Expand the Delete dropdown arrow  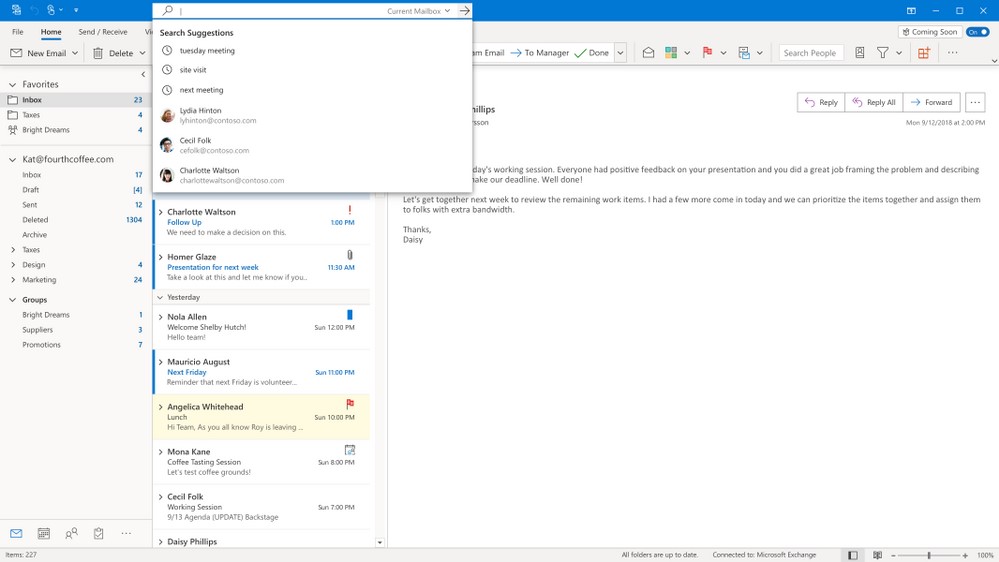pos(142,53)
